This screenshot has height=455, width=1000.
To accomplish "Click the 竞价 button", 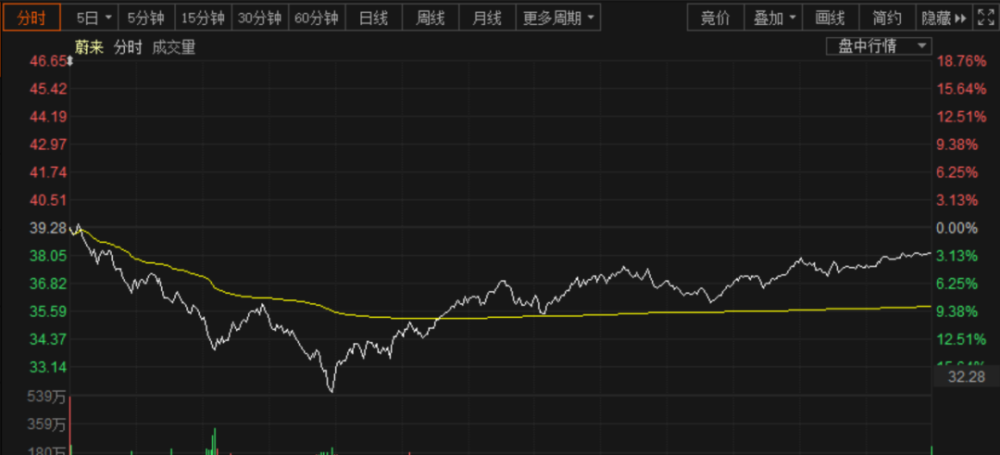I will tap(715, 18).
